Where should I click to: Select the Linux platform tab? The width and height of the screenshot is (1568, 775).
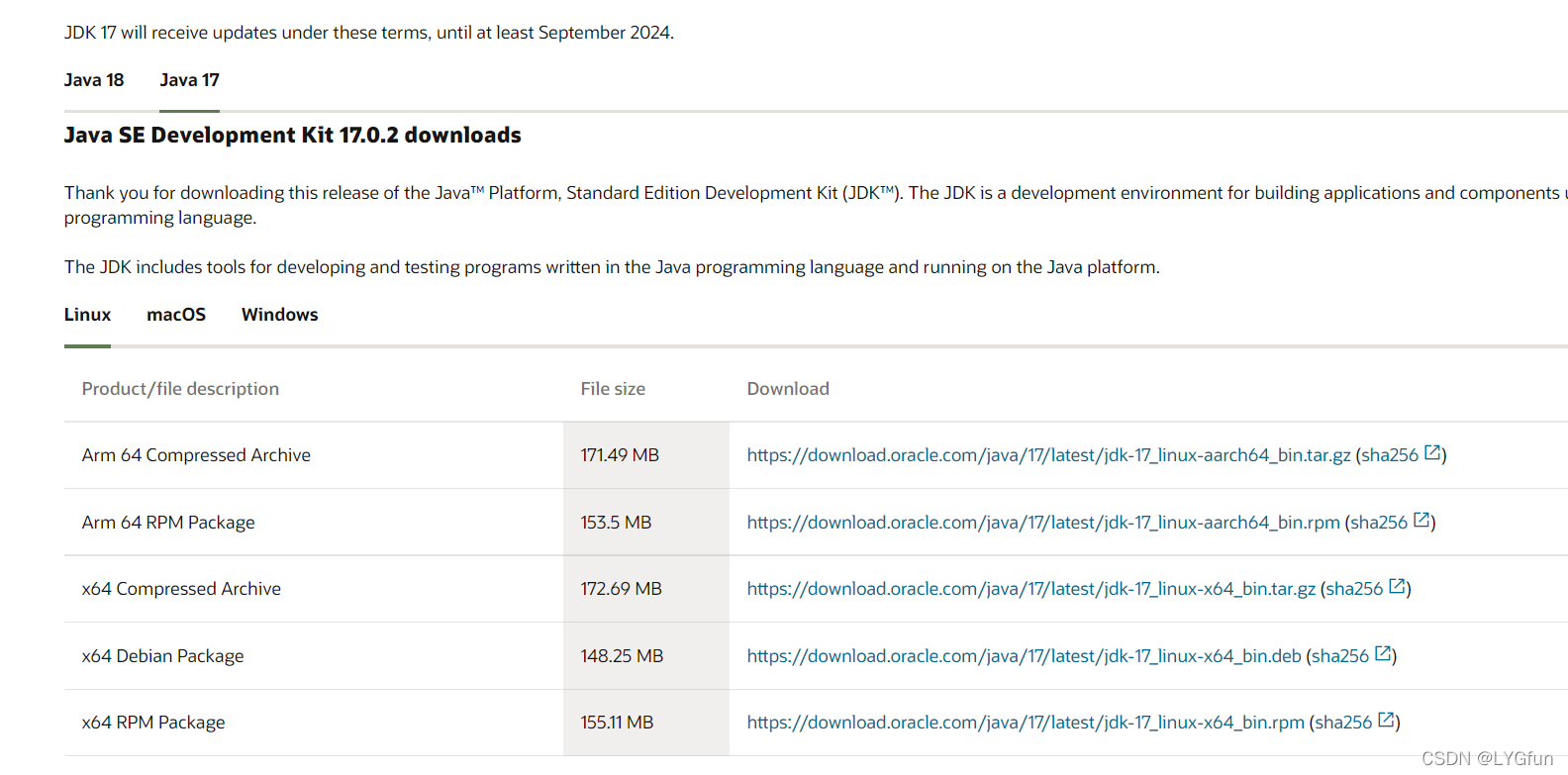(x=87, y=315)
